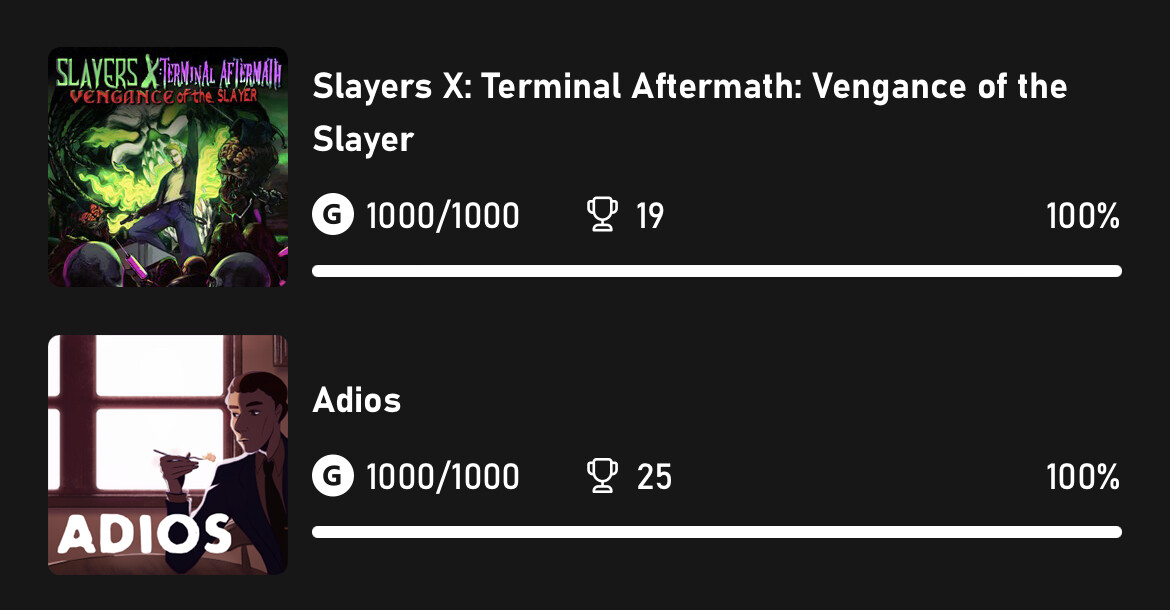Open Slayers X: Terminal Aftermath title link
Viewport: 1170px width, 610px height.
[x=689, y=113]
